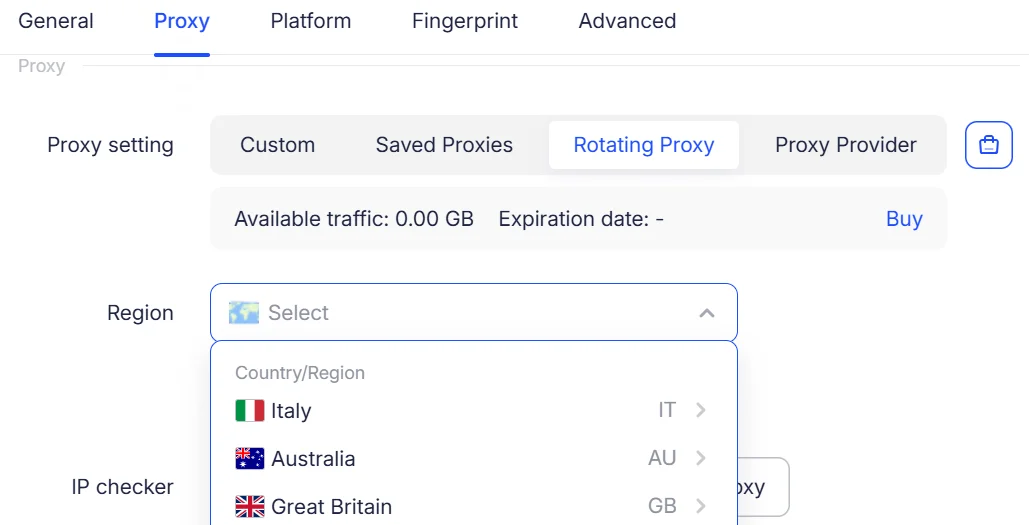Viewport: 1029px width, 525px height.
Task: Click the Buy traffic link
Action: (x=904, y=219)
